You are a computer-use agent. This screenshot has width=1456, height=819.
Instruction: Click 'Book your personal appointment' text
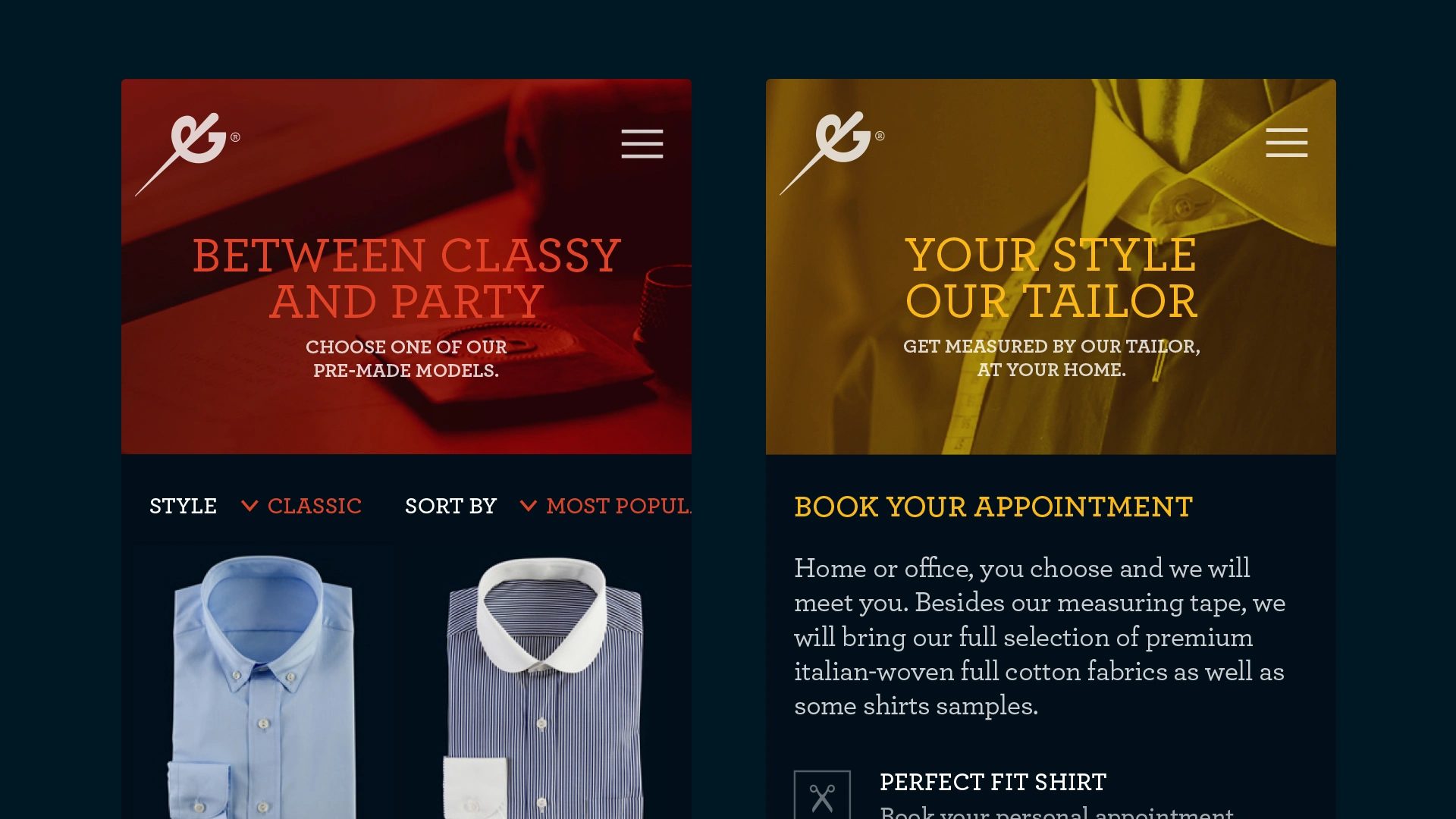click(x=1056, y=812)
